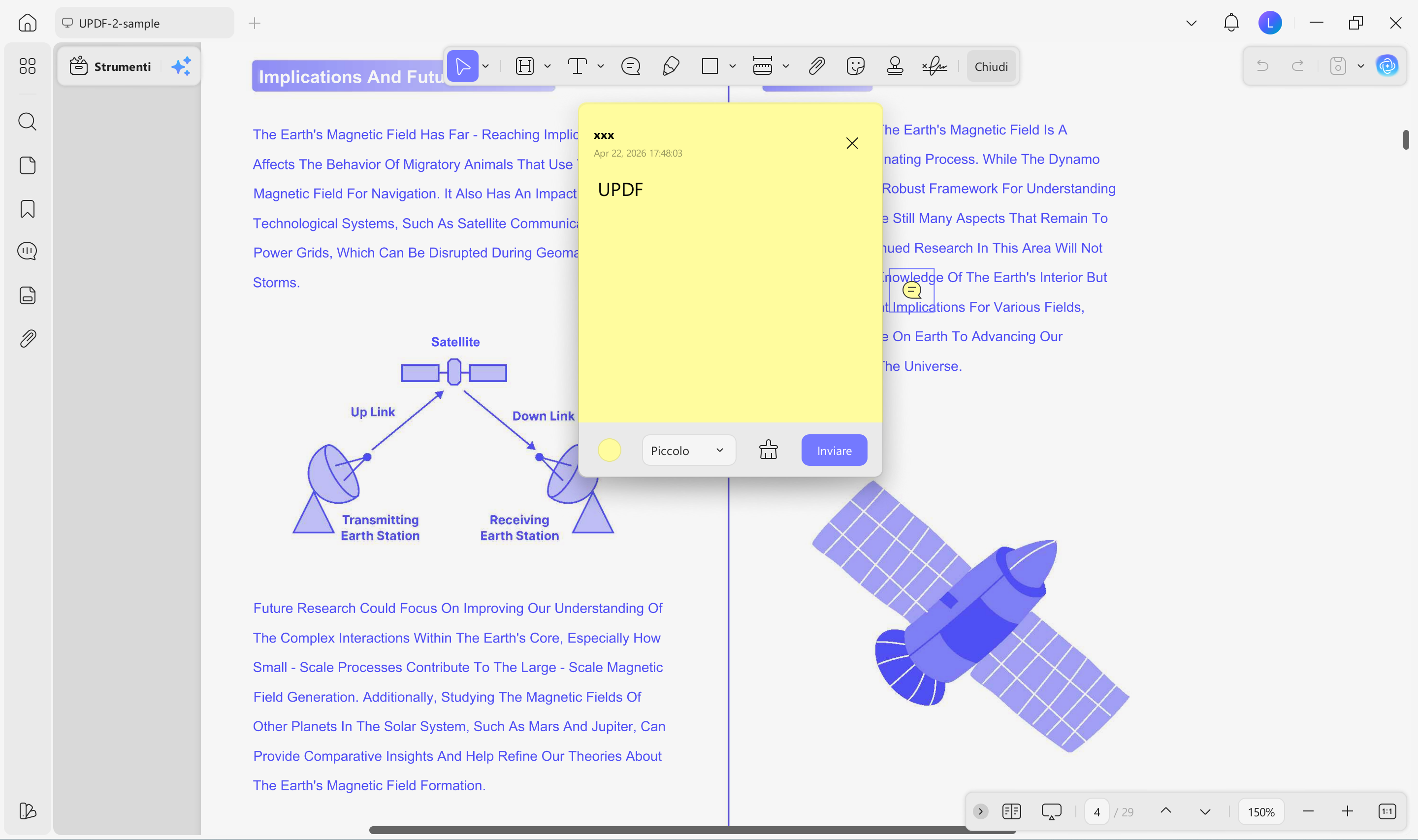Click the horizontal scrollbar at bottom
1418x840 pixels.
[692, 830]
